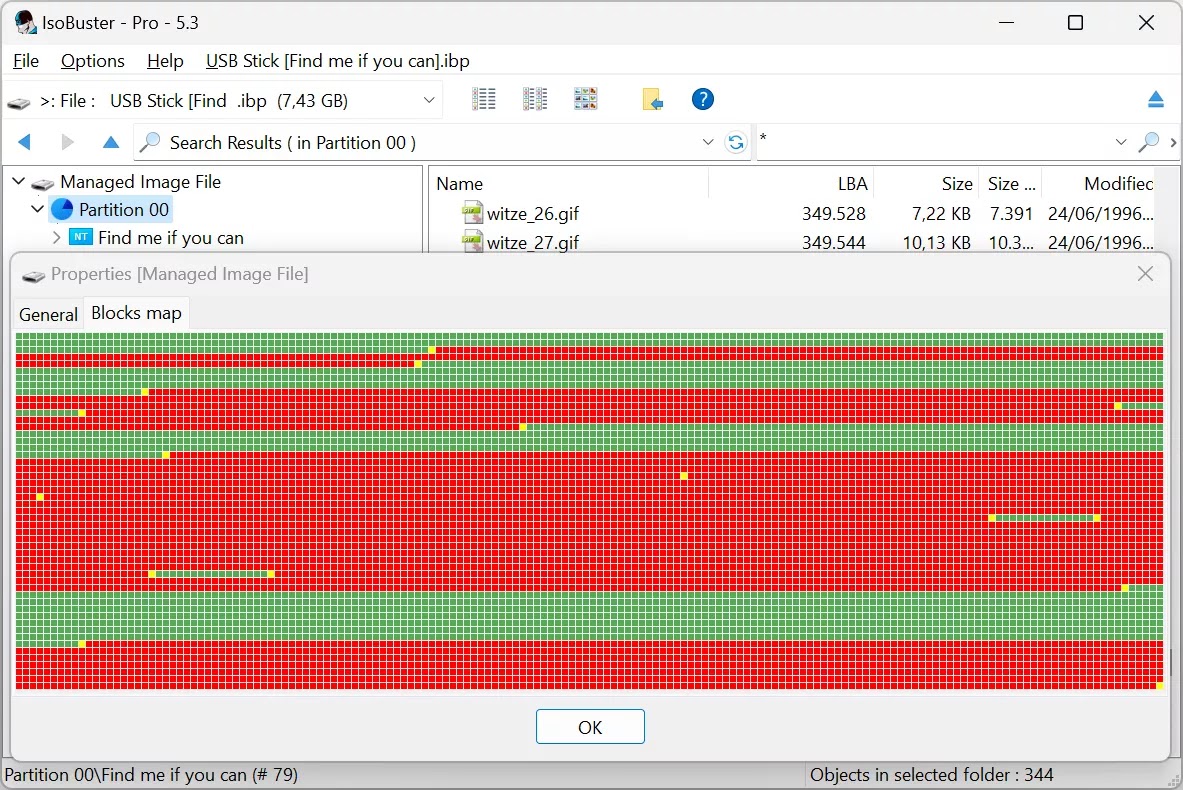Click the NT icon beside Find me if you can

tap(82, 237)
